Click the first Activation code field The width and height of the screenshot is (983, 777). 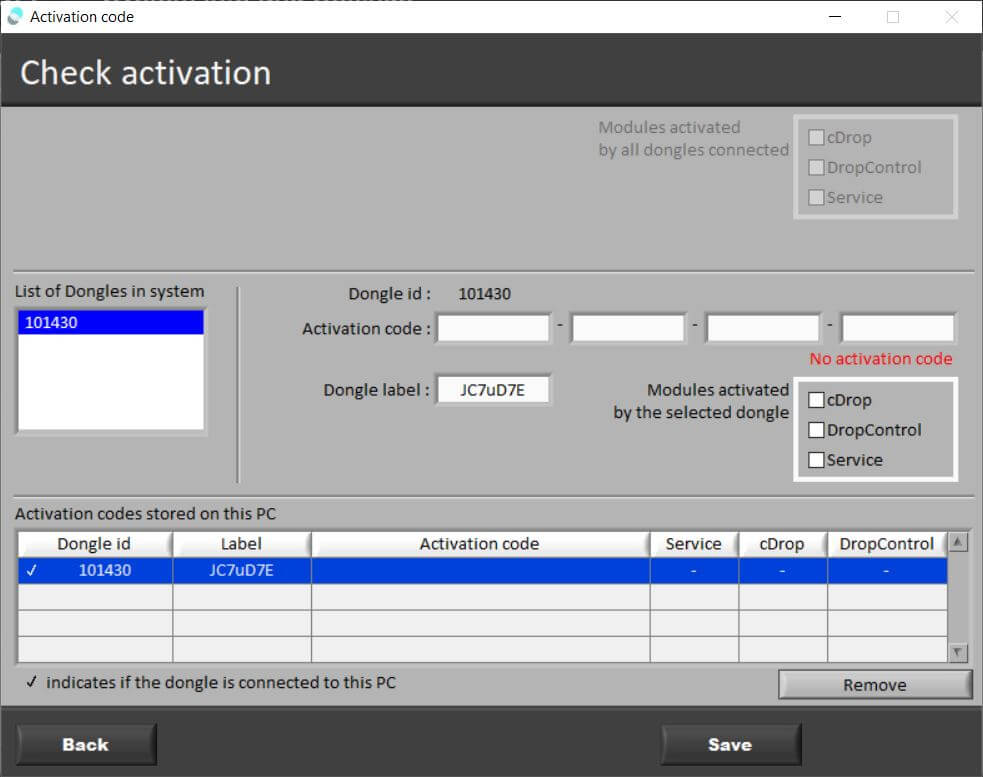(493, 328)
